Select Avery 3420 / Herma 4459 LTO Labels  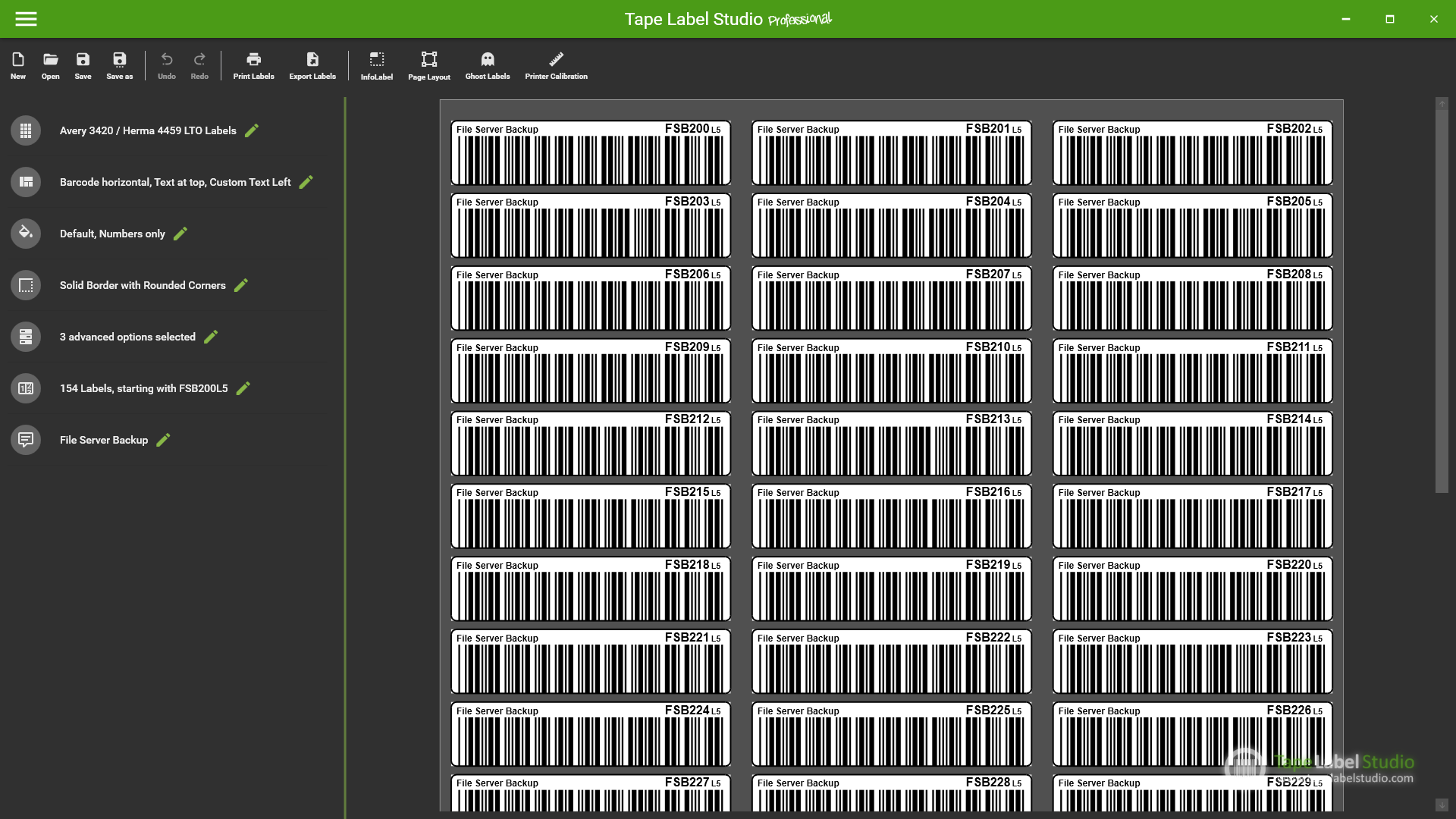click(148, 130)
